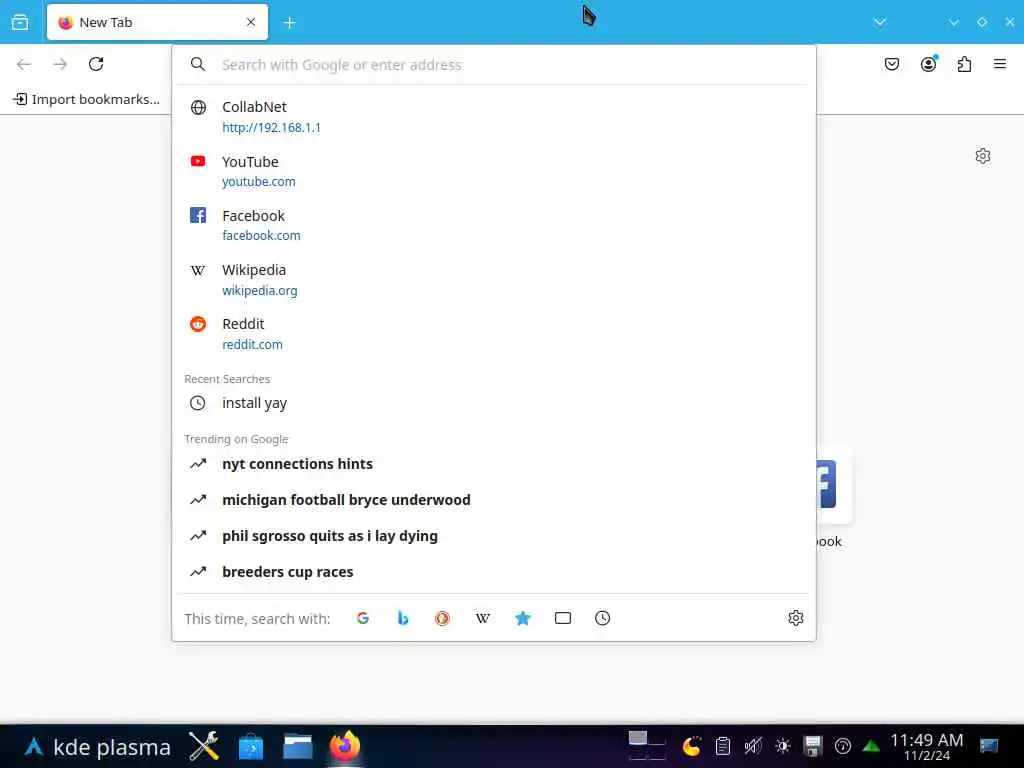Search in Tabs using rectangle icon
Viewport: 1024px width, 768px height.
tap(562, 618)
